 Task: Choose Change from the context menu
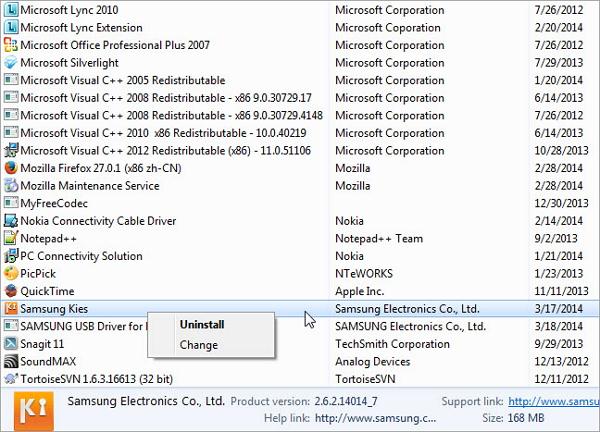199,345
